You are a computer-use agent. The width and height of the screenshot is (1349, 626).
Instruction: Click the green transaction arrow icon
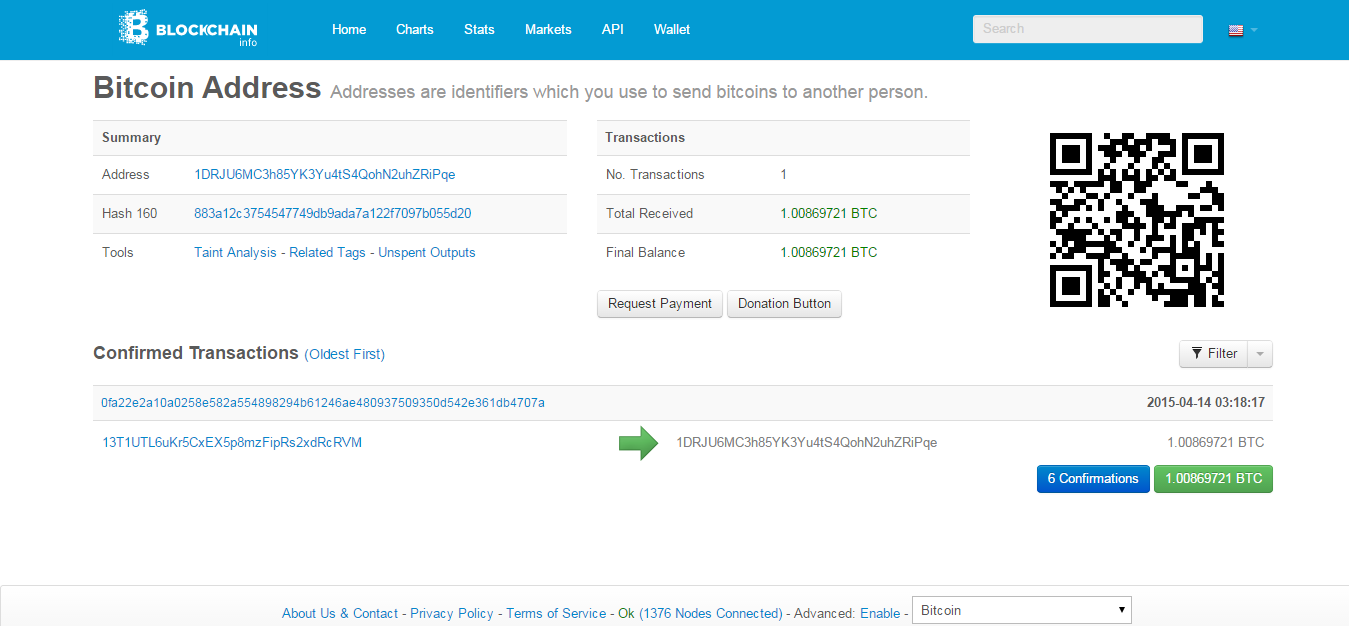point(638,442)
